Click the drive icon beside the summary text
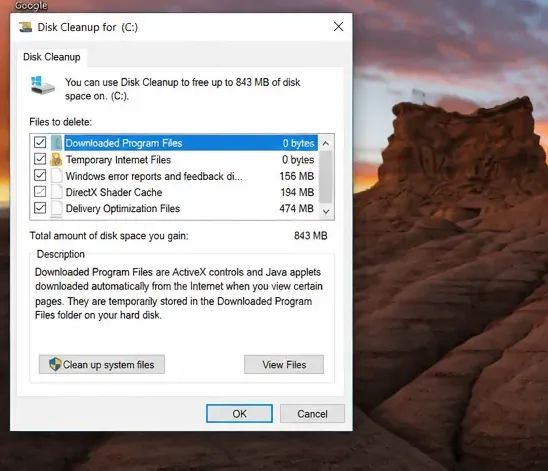548x471 pixels. coord(43,86)
